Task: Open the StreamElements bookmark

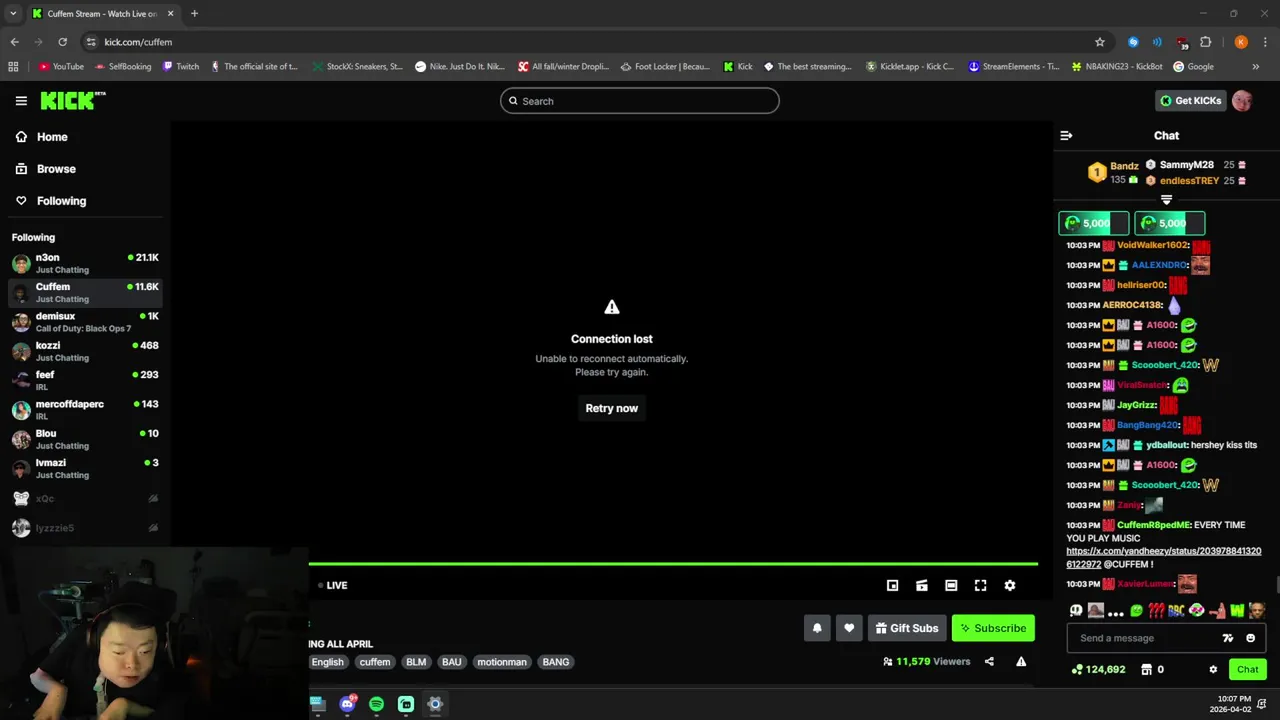Action: (1013, 67)
